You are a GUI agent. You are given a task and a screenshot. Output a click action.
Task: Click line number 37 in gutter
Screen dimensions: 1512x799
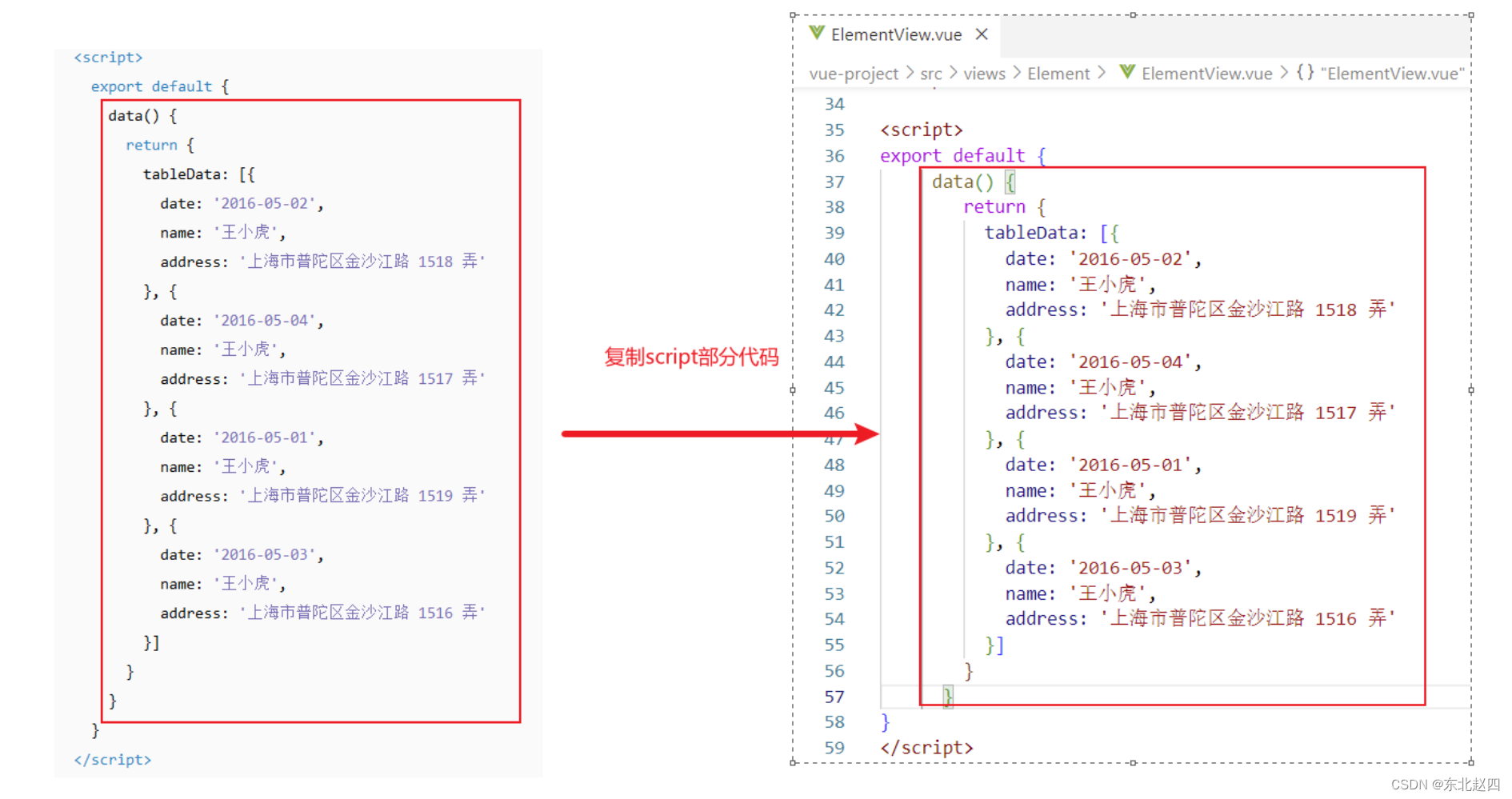pyautogui.click(x=834, y=182)
